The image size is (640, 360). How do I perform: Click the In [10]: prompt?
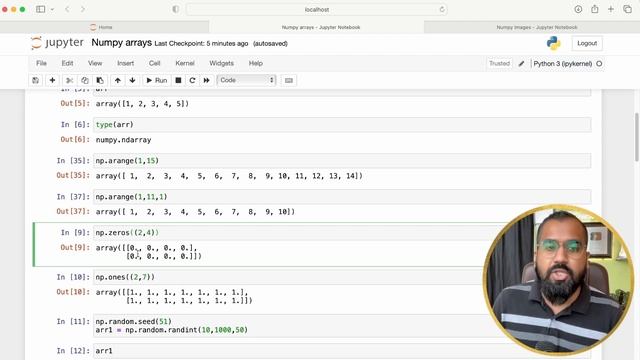(73, 277)
